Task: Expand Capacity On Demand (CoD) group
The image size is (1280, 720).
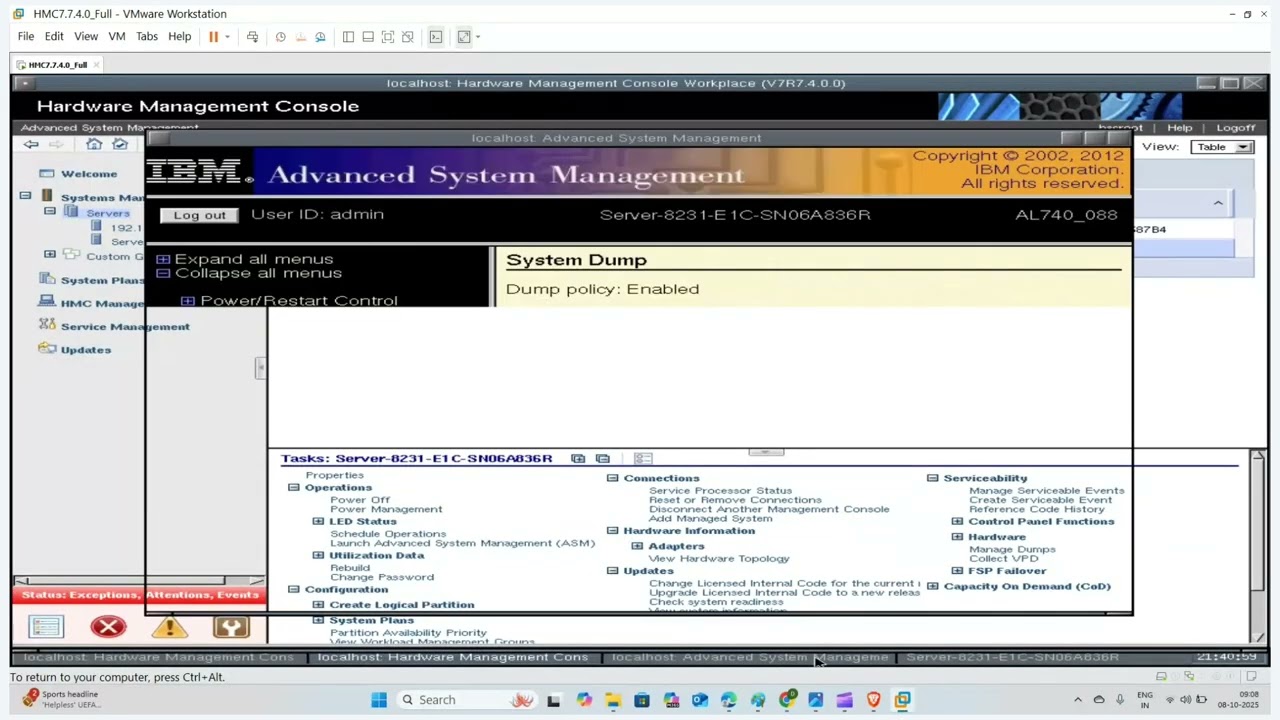Action: click(933, 587)
